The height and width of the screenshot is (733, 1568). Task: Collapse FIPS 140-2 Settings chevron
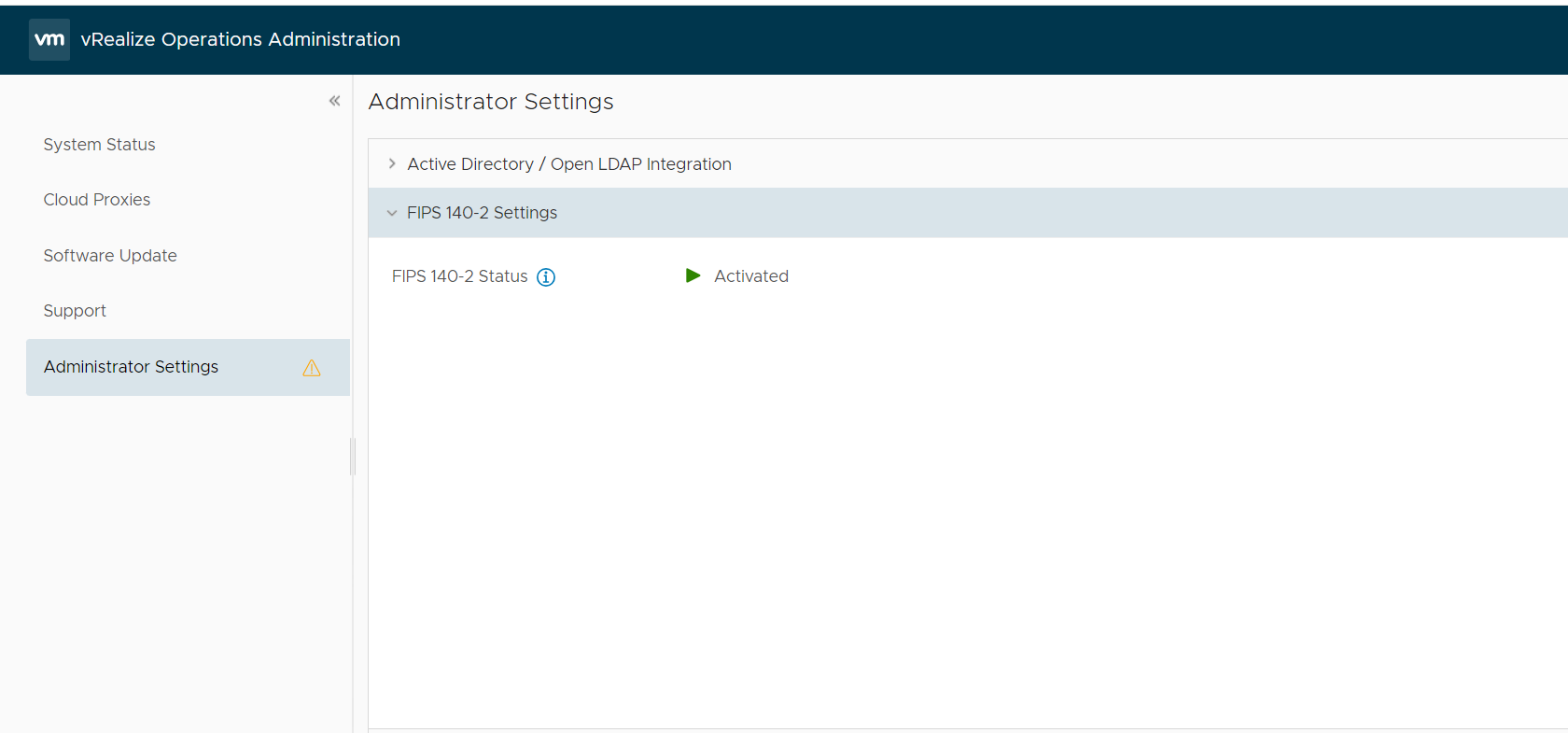point(392,213)
